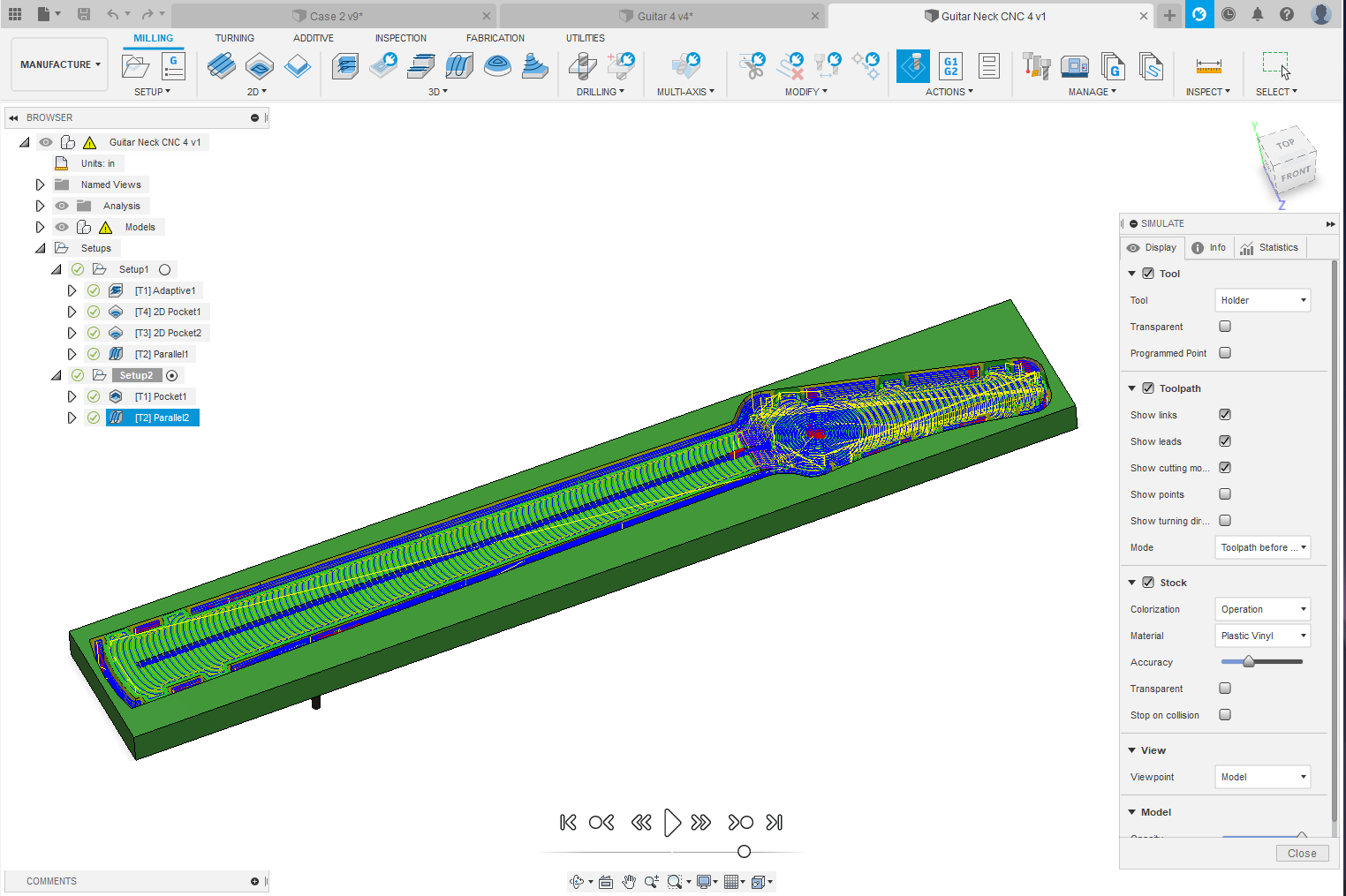The height and width of the screenshot is (896, 1346).
Task: Switch to the ADDITIVE ribbon tab
Action: [314, 38]
